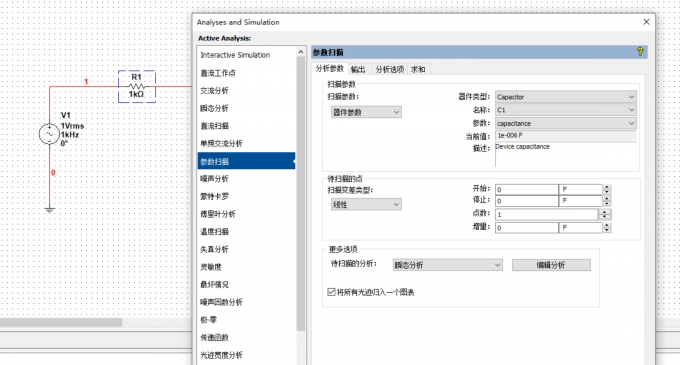Click the Device capacitance description text
The width and height of the screenshot is (680, 365).
coord(523,147)
